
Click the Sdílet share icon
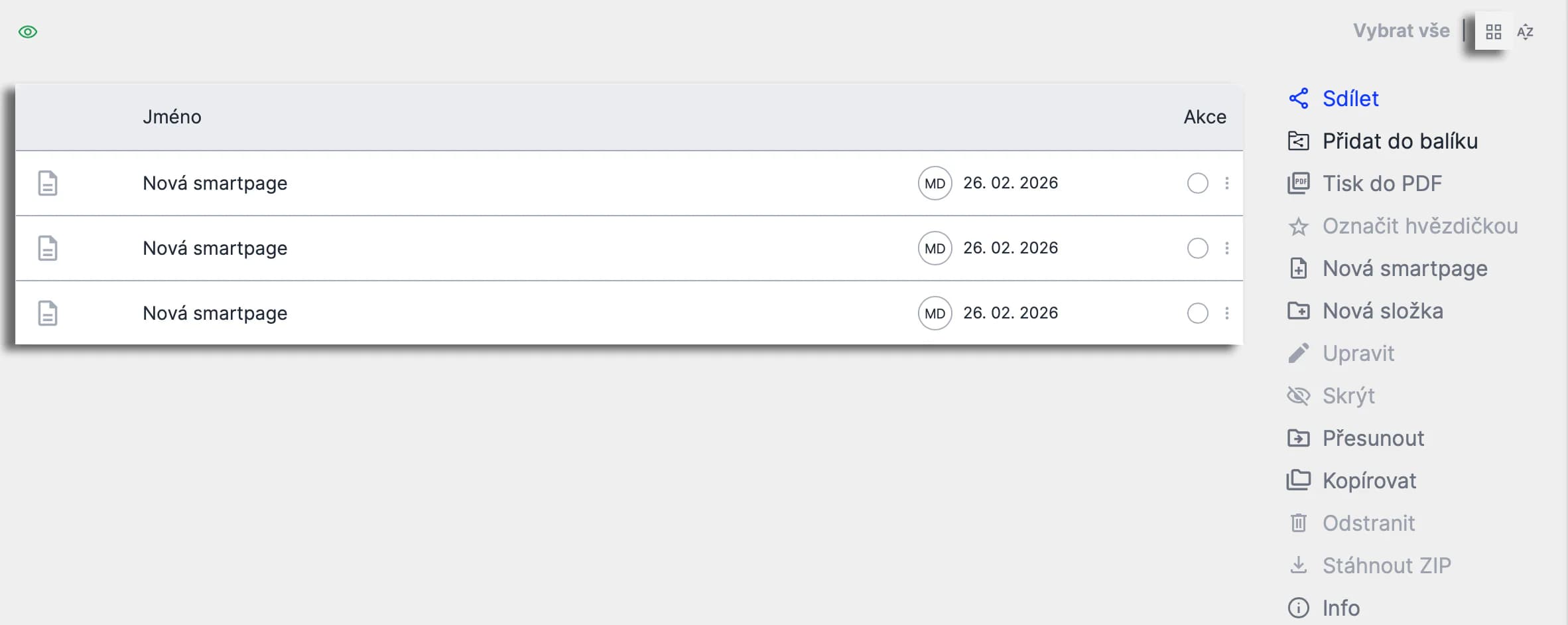tap(1298, 99)
